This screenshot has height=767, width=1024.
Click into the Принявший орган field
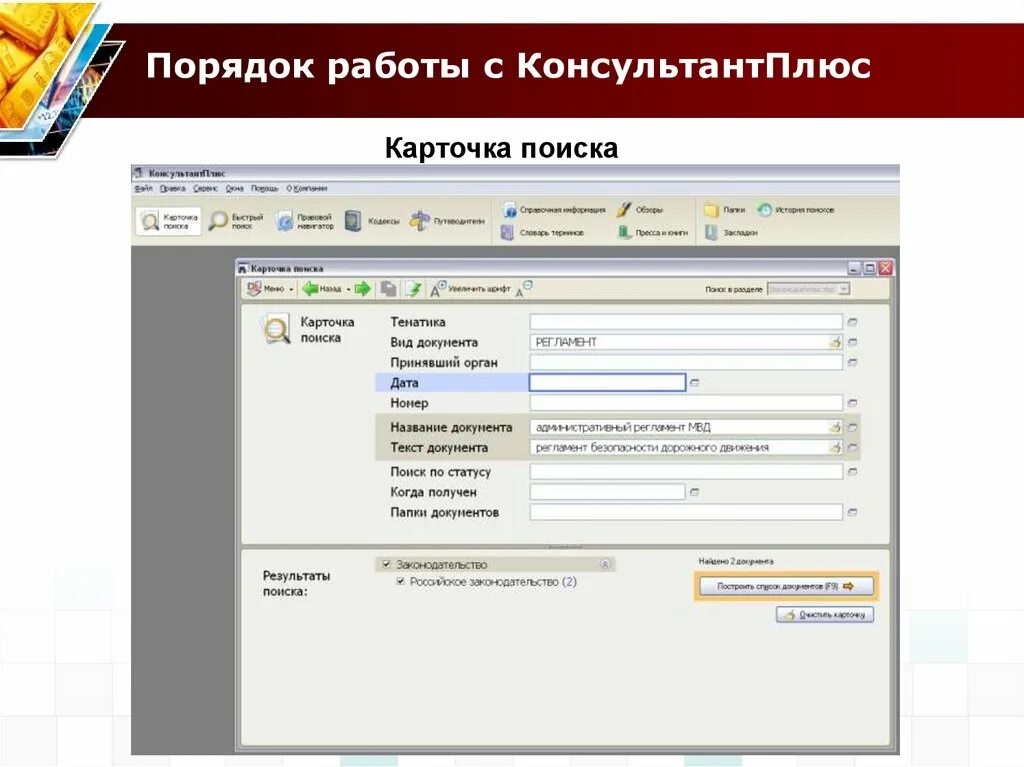pos(686,363)
